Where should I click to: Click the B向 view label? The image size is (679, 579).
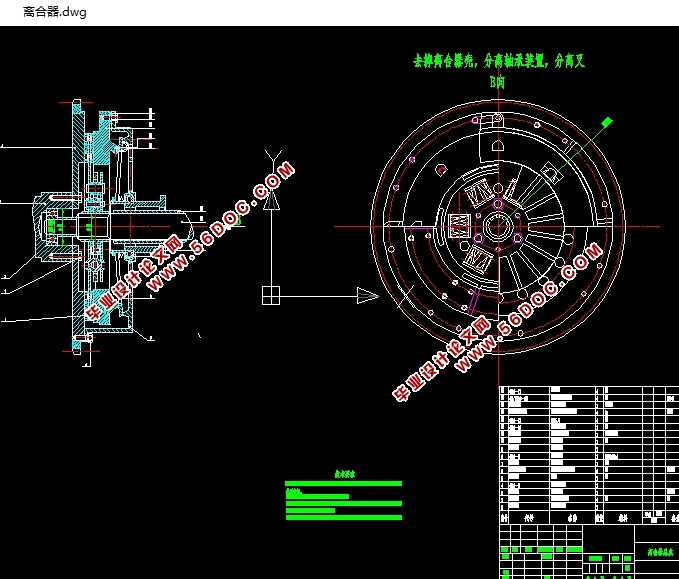[497, 82]
